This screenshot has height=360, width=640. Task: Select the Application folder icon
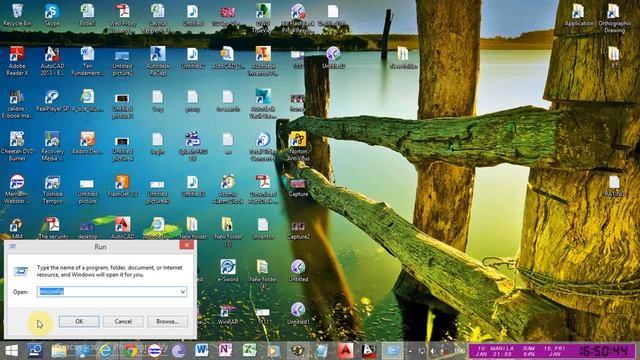[x=579, y=15]
